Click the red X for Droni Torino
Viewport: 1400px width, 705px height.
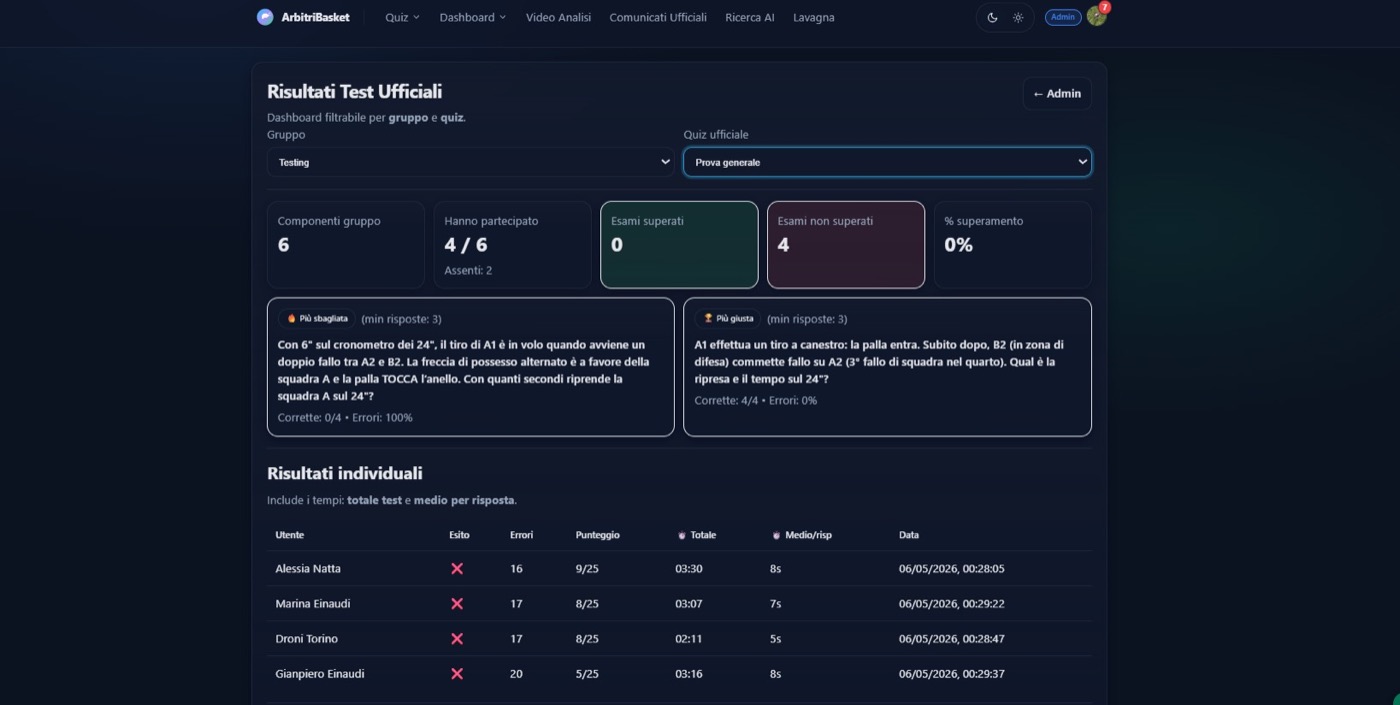pos(457,638)
